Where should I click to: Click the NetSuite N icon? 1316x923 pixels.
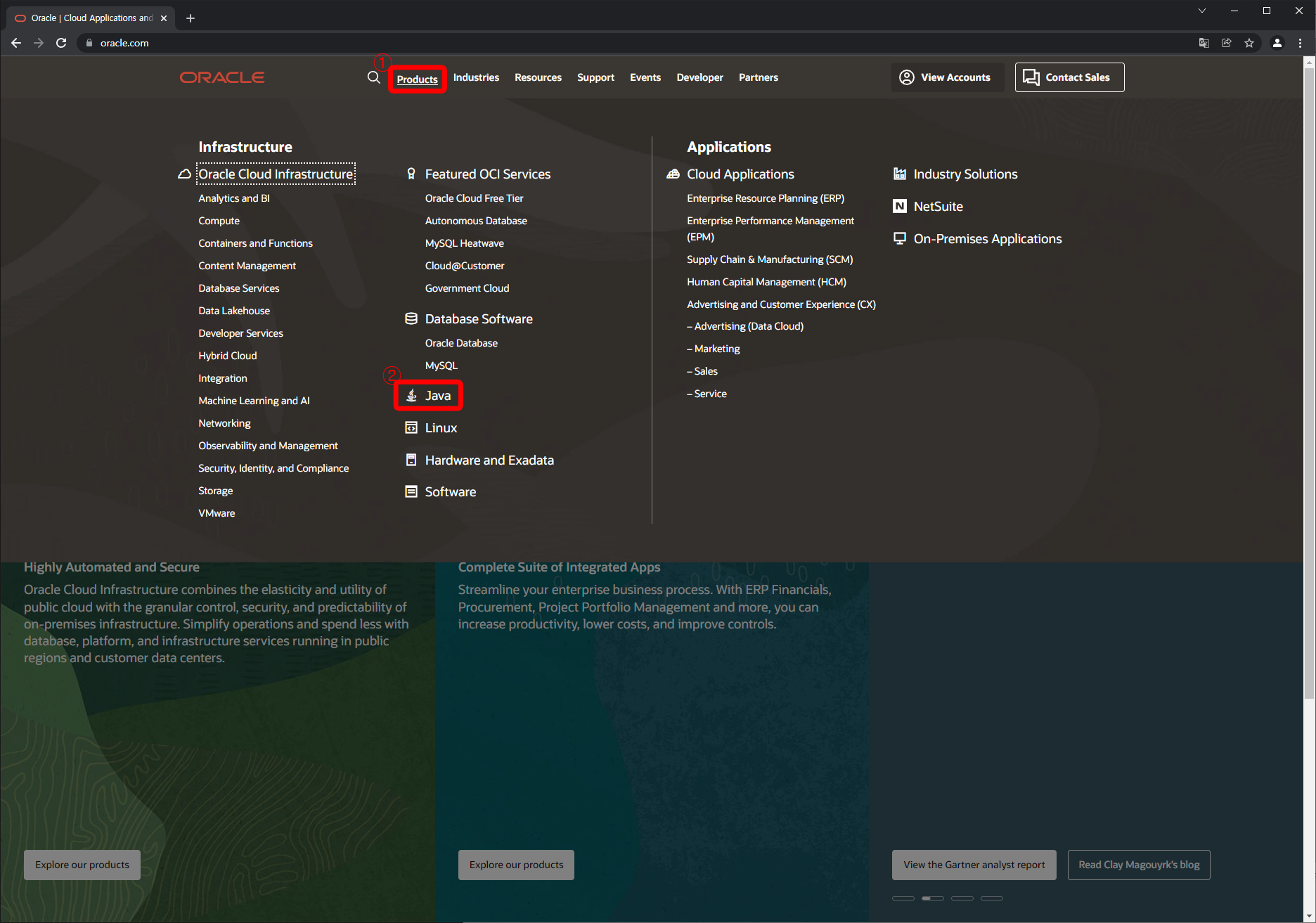[899, 206]
